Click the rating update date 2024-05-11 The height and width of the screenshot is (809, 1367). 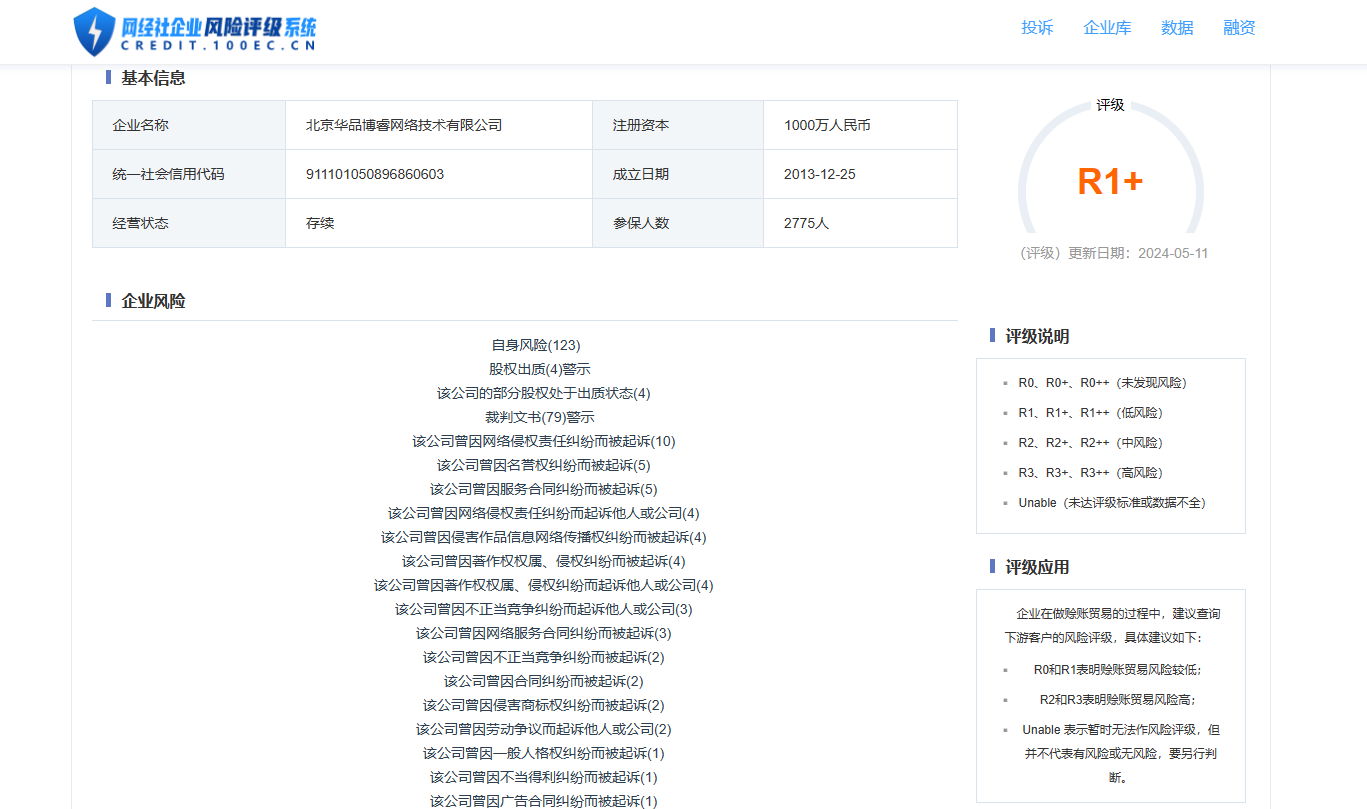pos(1173,253)
